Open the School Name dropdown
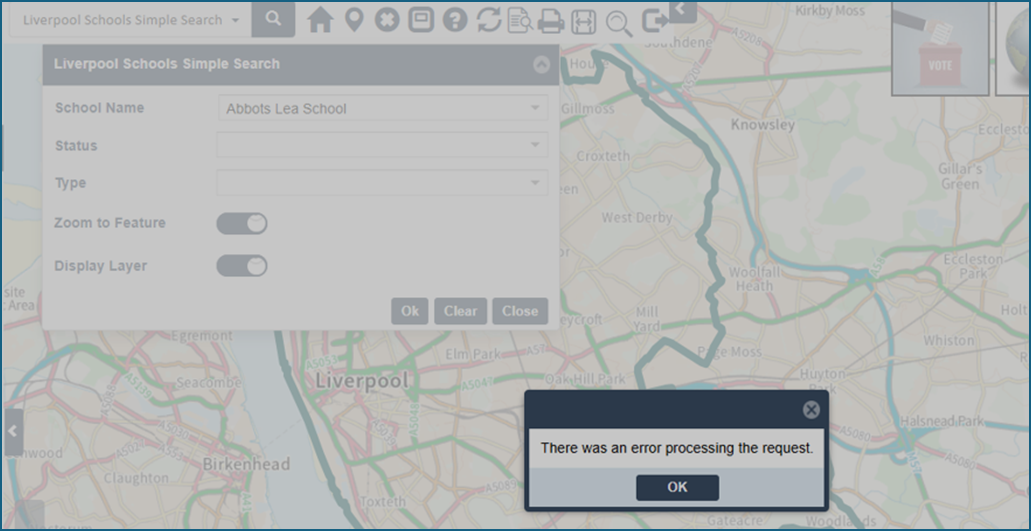 [383, 108]
